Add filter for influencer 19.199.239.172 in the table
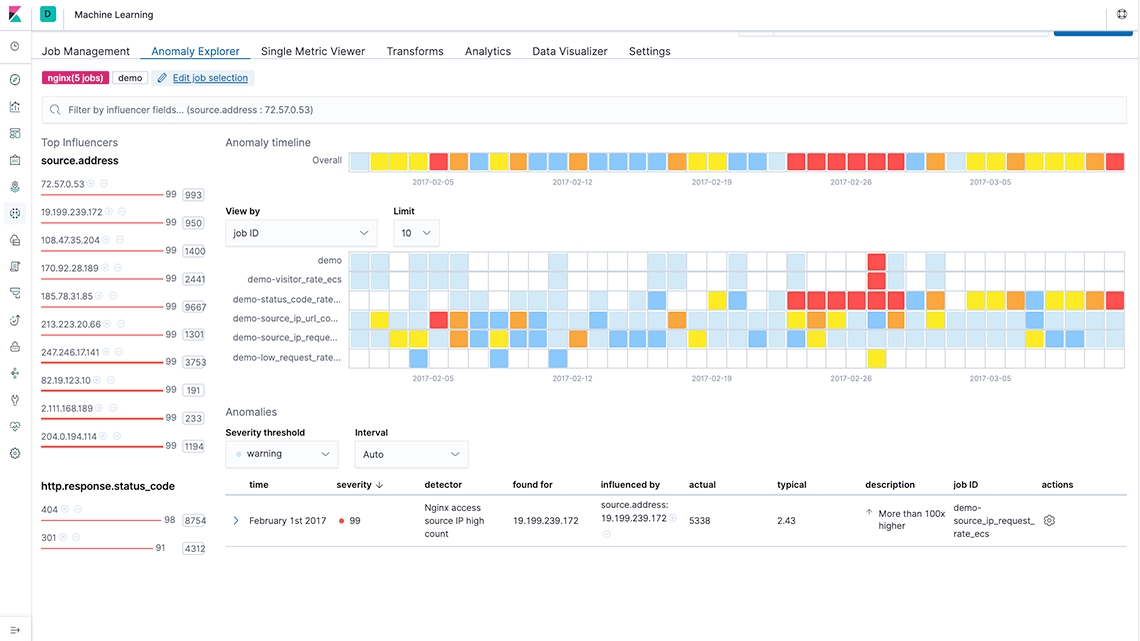Viewport: 1140px width, 641px height. (x=674, y=519)
